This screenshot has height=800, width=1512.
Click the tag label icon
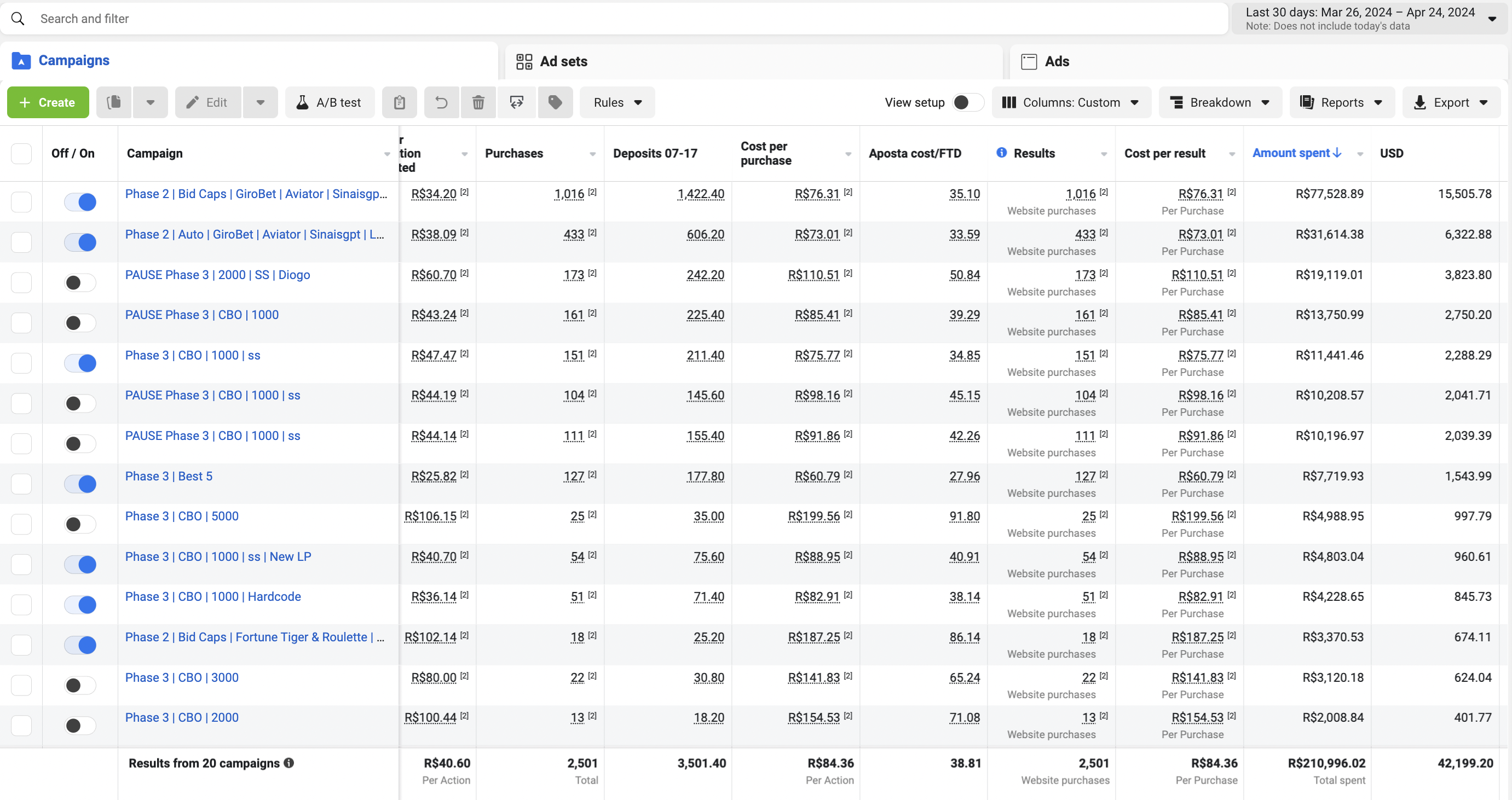[x=555, y=103]
